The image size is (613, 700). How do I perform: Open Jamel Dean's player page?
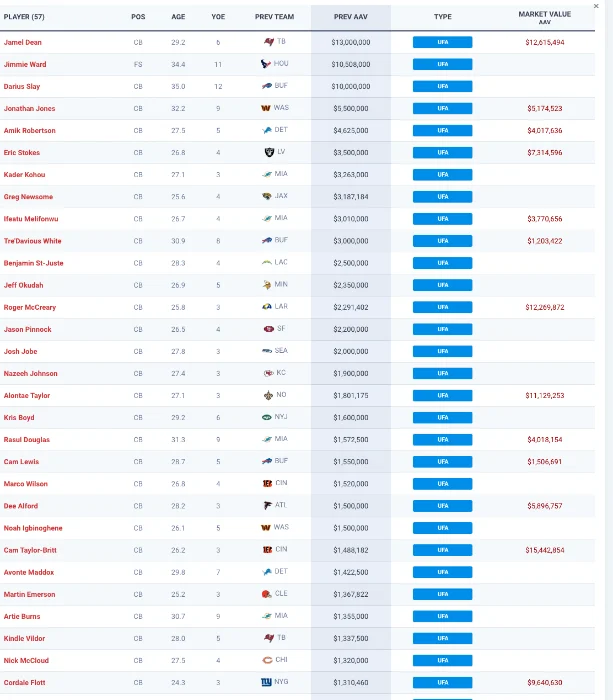22,42
